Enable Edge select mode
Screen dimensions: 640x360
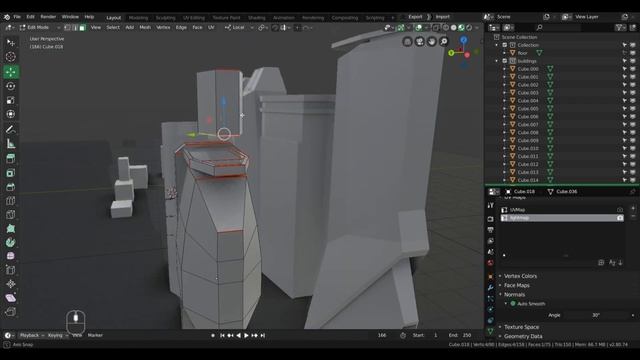pyautogui.click(x=75, y=28)
